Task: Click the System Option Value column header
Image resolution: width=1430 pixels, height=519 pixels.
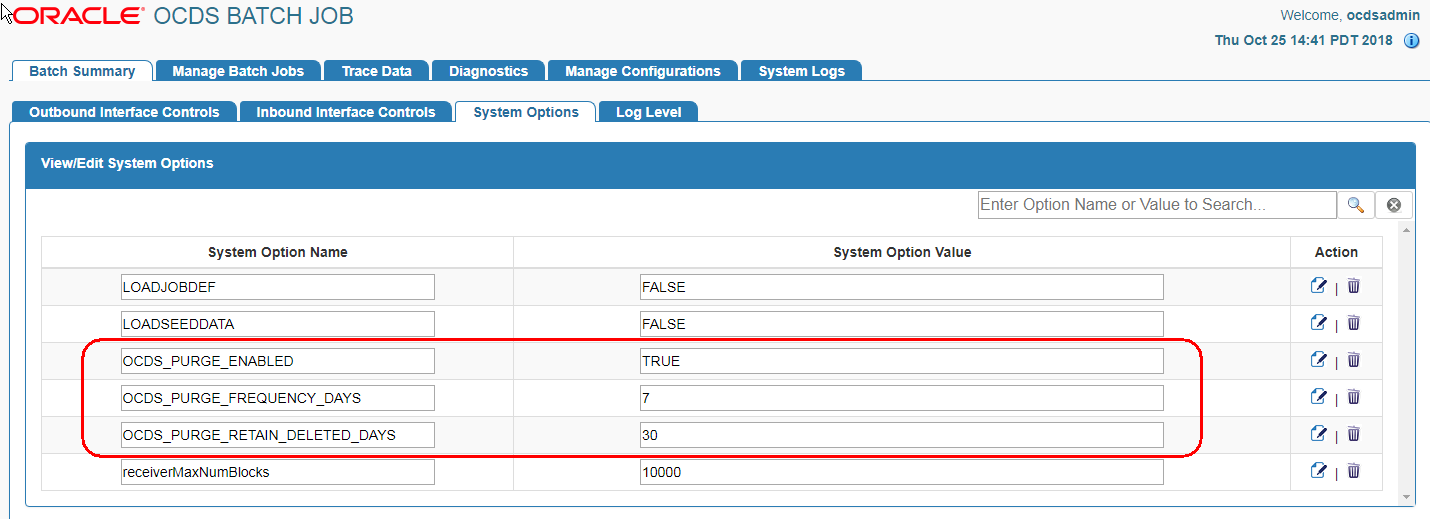Action: coord(902,252)
